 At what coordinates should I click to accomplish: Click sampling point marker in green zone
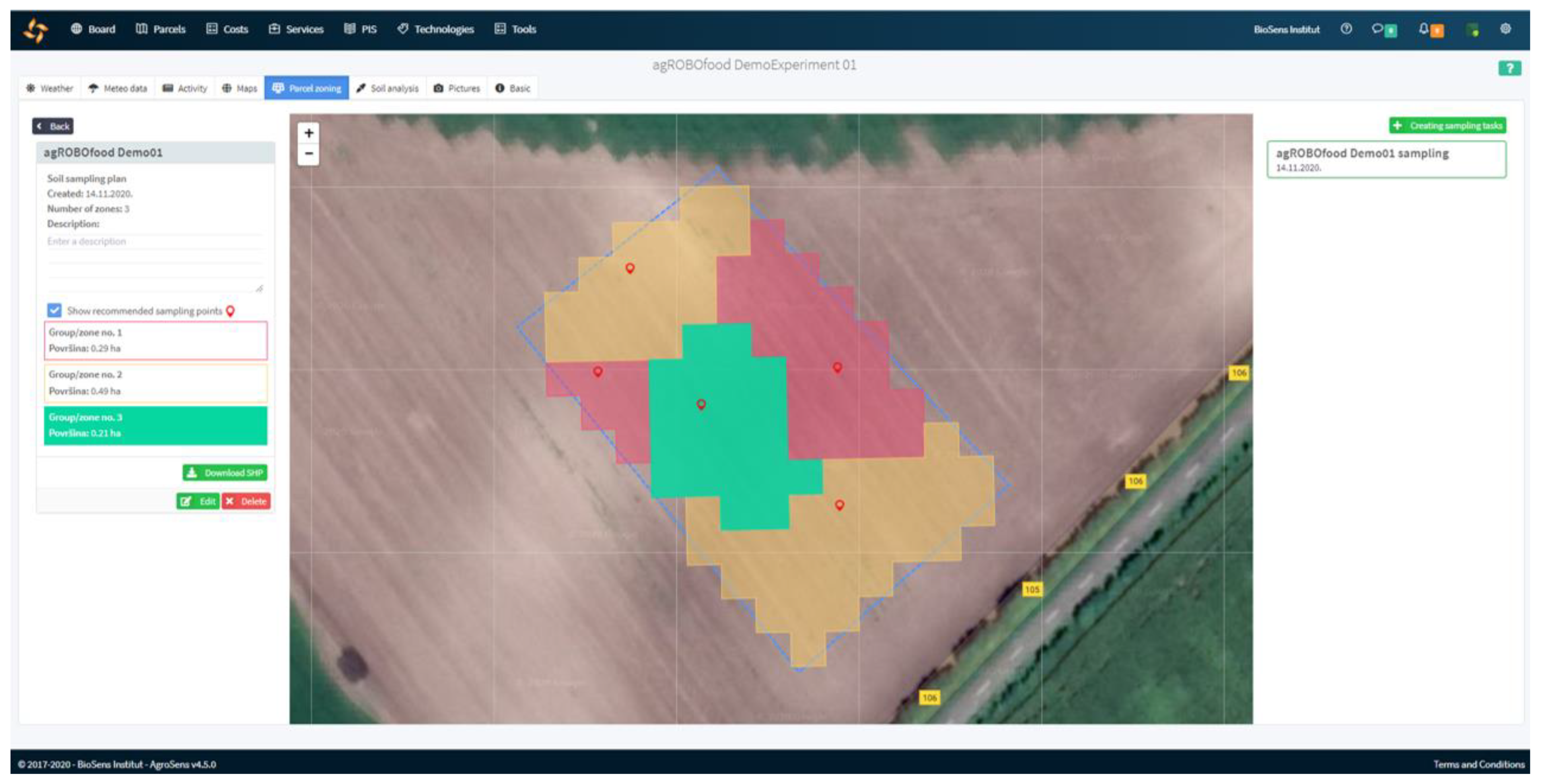tap(701, 404)
